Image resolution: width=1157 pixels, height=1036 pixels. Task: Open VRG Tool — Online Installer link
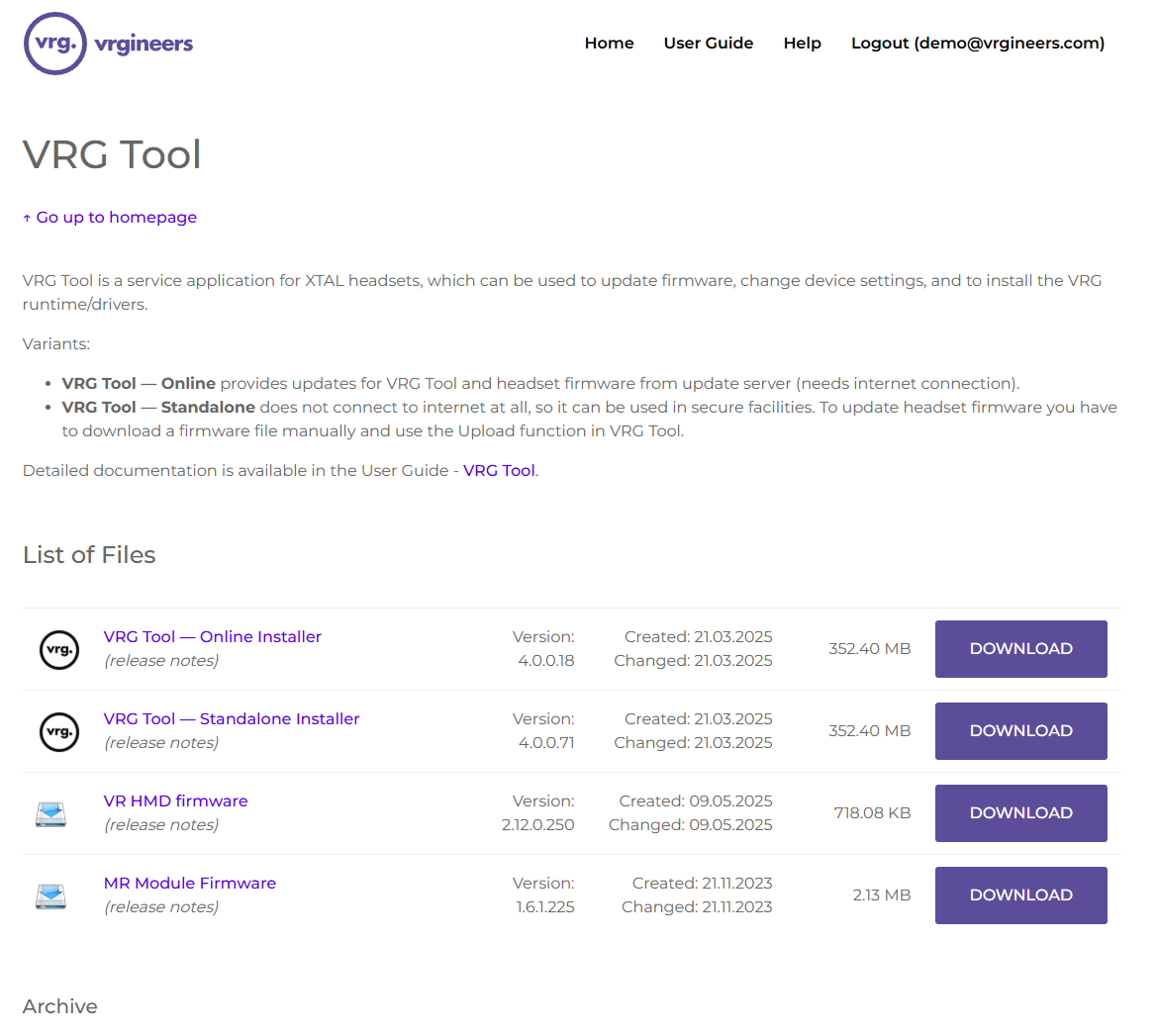click(x=213, y=637)
